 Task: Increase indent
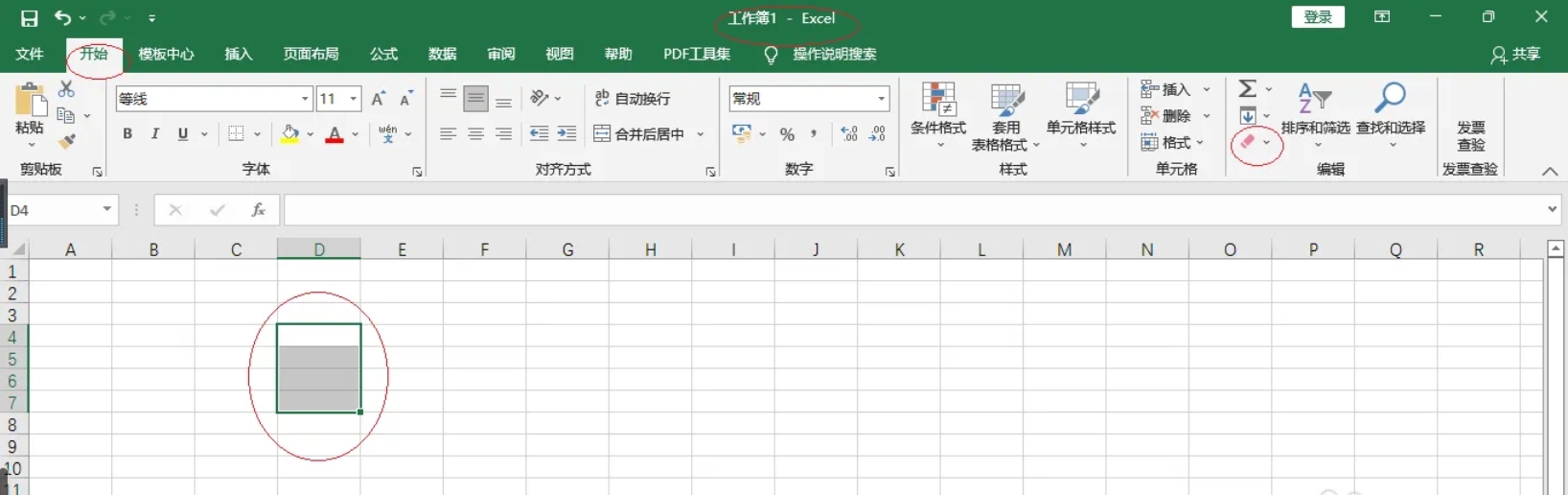click(567, 134)
